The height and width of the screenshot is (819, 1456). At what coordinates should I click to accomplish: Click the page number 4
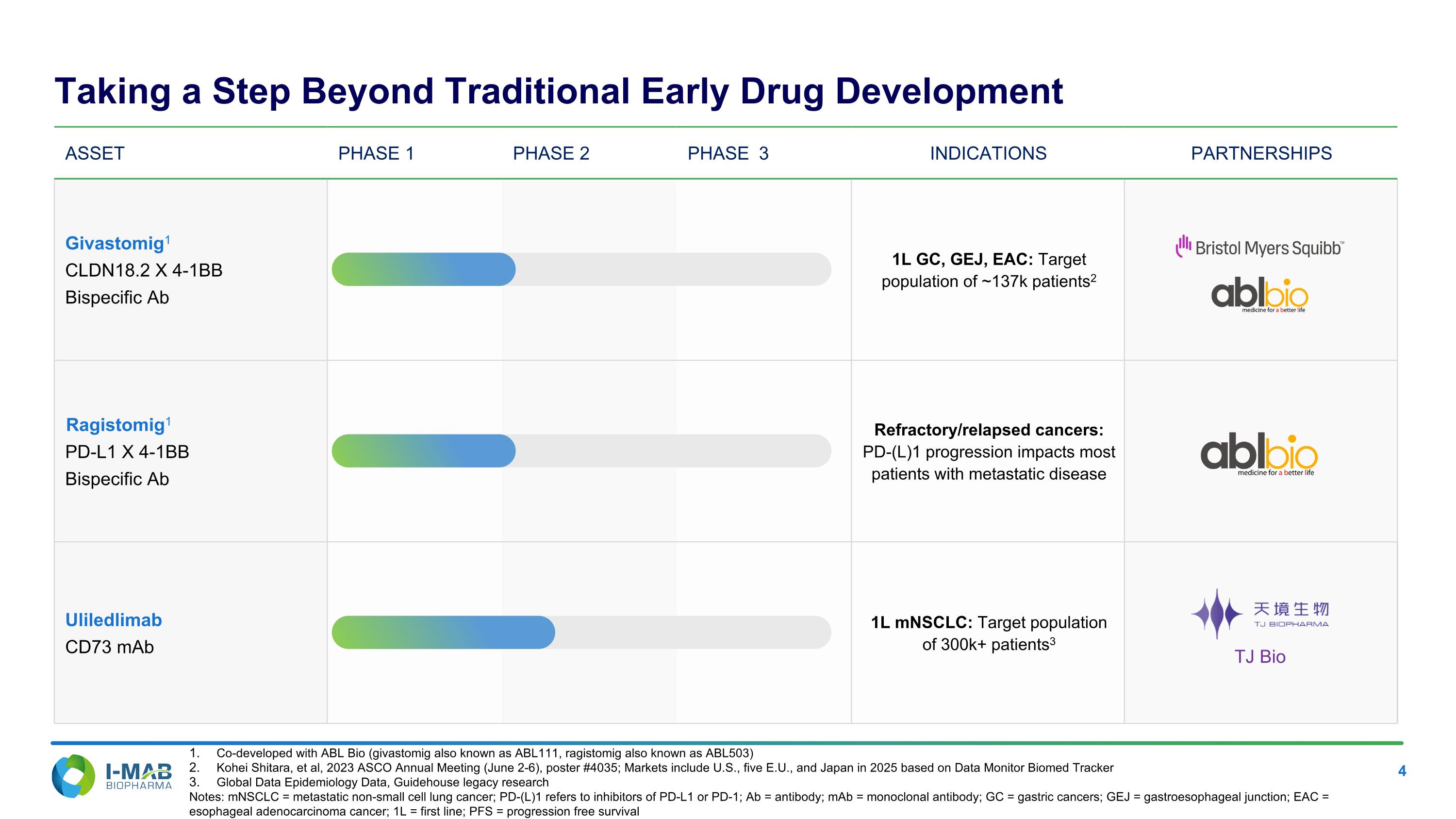[1402, 771]
